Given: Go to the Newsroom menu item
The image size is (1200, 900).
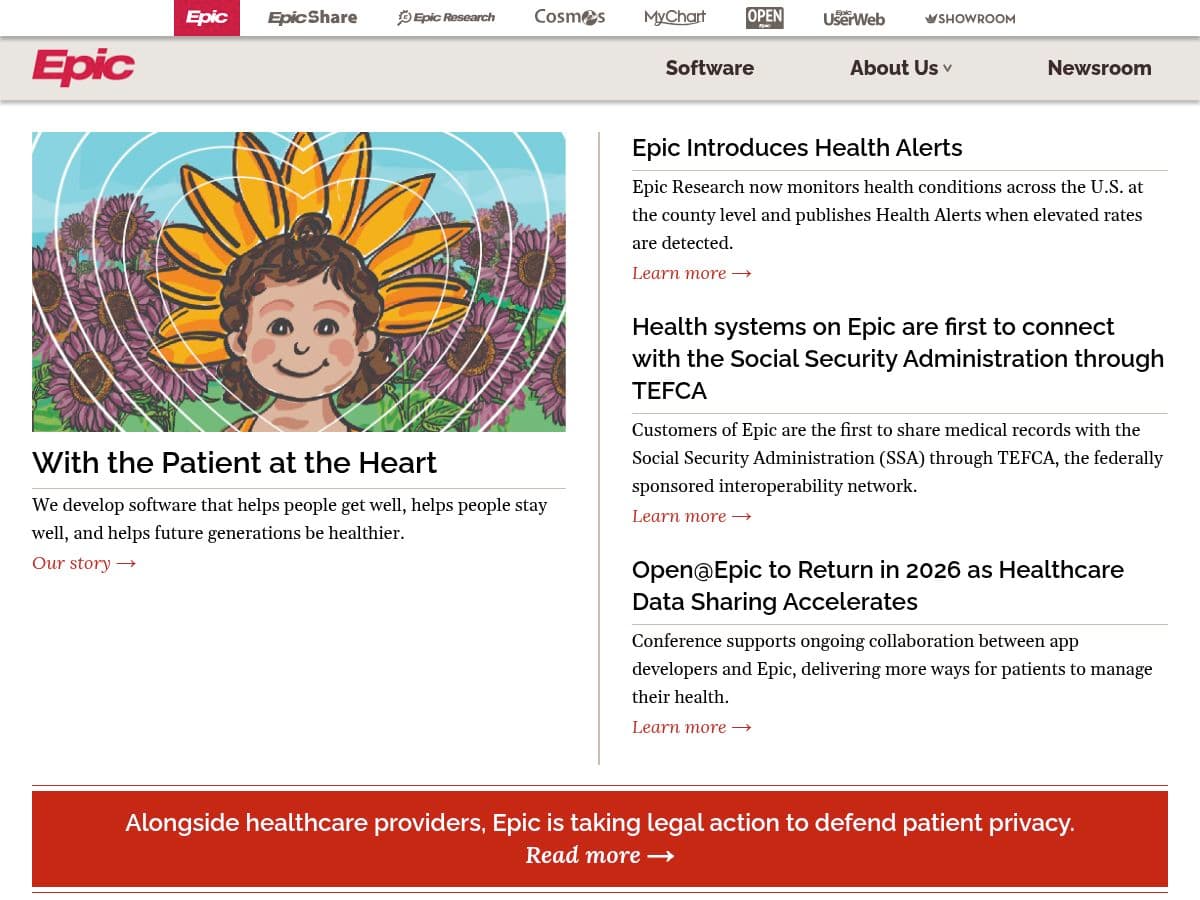Looking at the screenshot, I should tap(1099, 68).
